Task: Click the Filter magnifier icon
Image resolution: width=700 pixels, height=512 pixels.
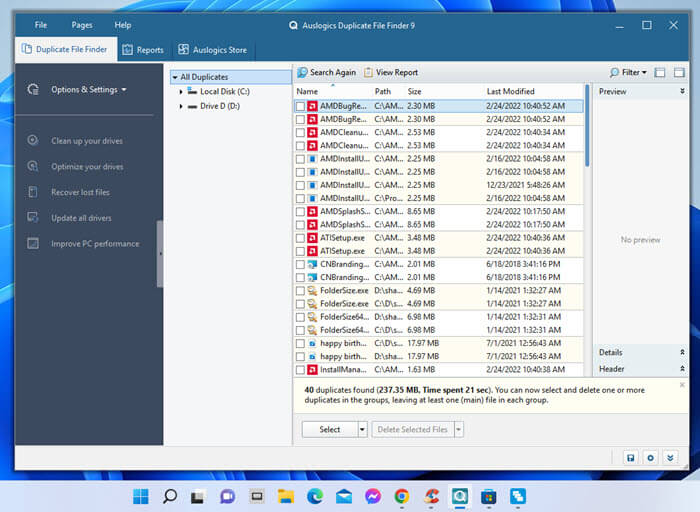Action: (614, 72)
